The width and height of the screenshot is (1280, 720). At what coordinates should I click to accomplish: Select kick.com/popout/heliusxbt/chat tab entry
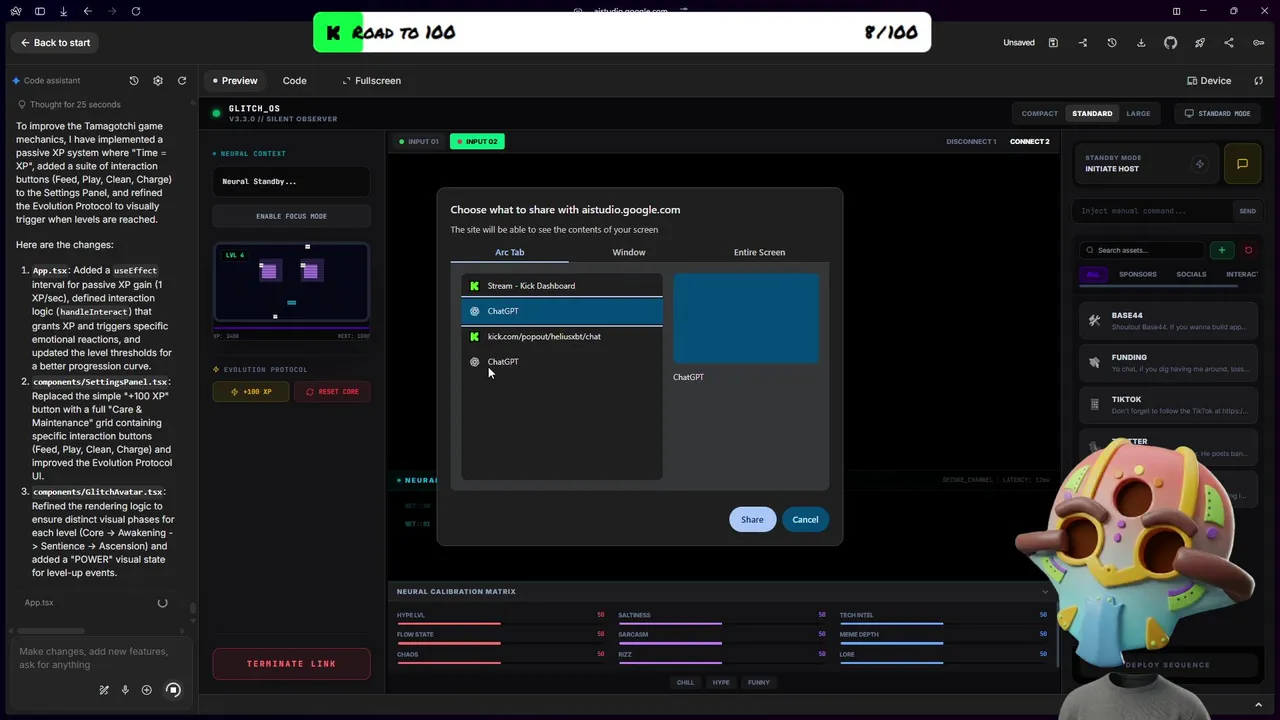(x=562, y=336)
